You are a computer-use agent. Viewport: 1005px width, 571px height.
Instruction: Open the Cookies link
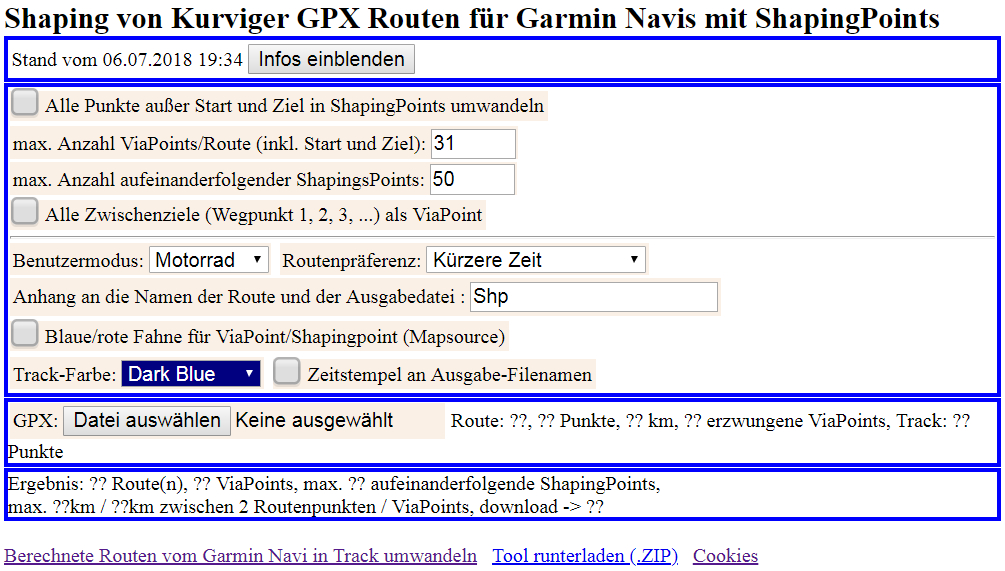[725, 556]
